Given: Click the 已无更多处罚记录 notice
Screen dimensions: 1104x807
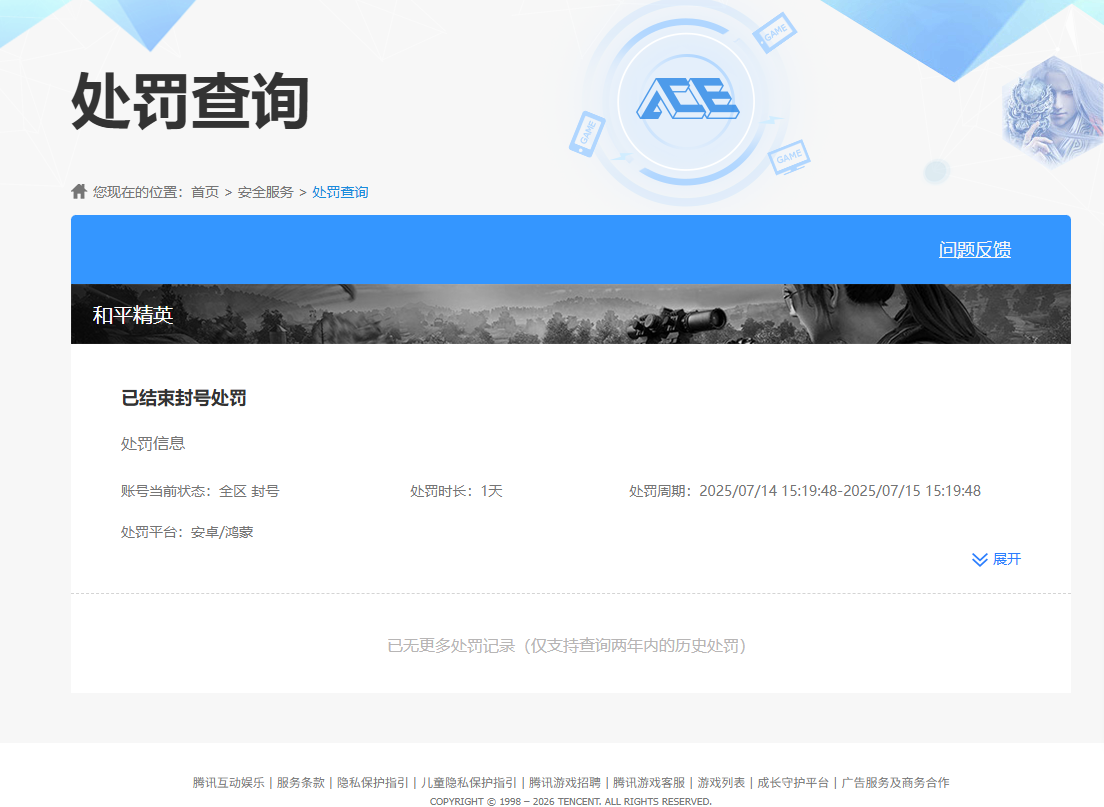Looking at the screenshot, I should click(567, 646).
